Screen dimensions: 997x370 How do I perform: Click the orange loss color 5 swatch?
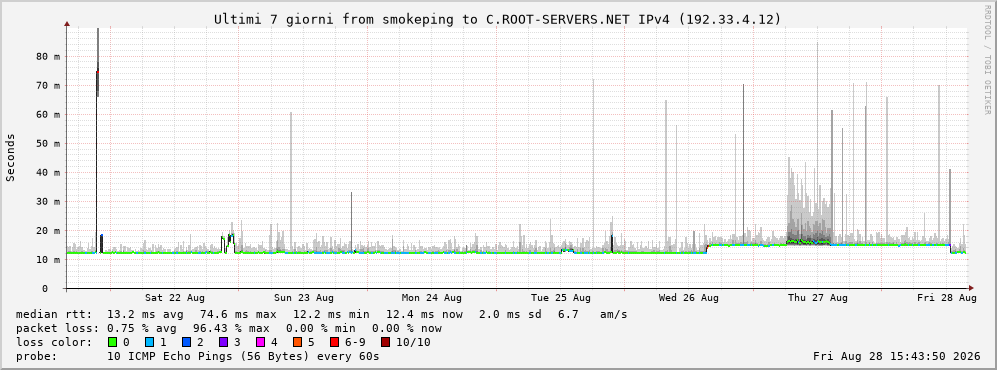click(x=299, y=343)
